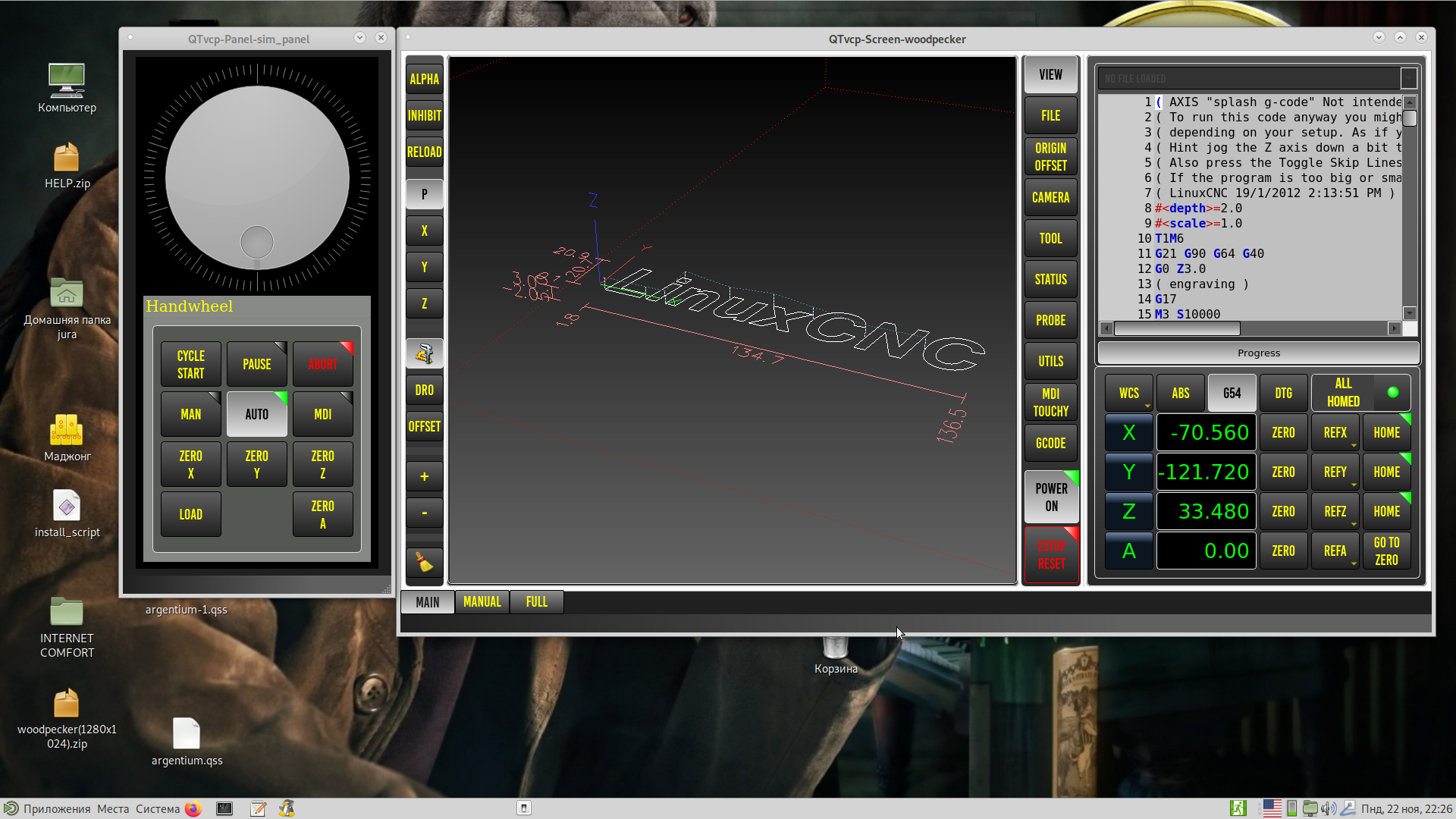Select the woodpecker(1280x1024).zip desktop file
1456x819 pixels.
pyautogui.click(x=67, y=718)
